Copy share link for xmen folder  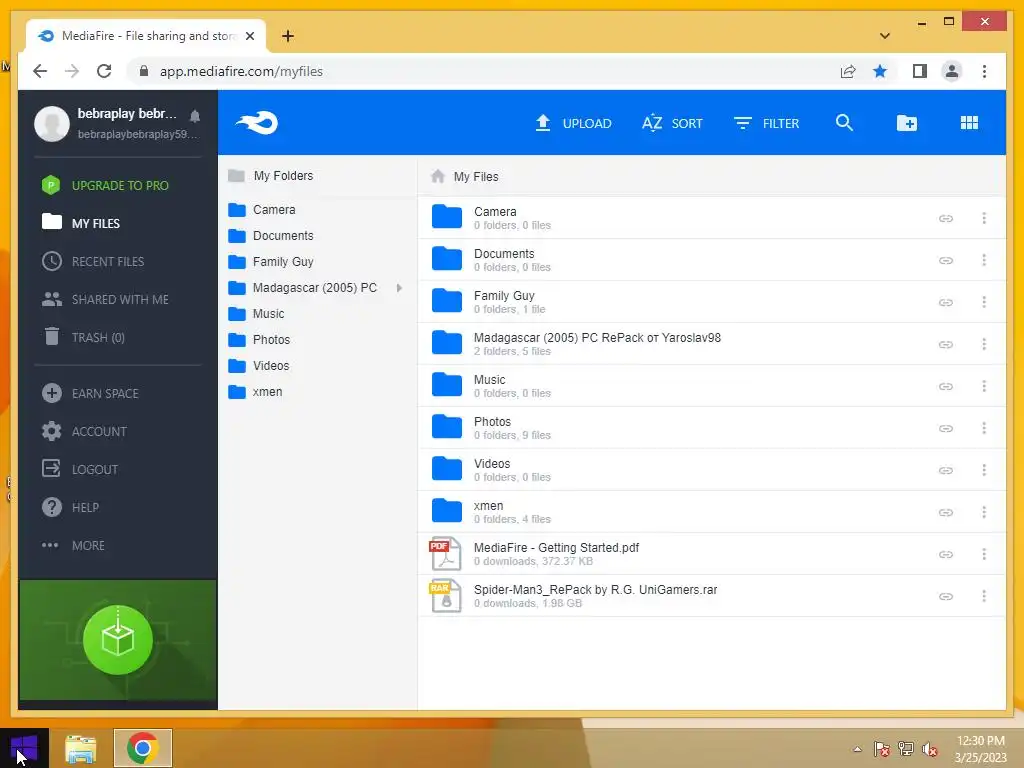[946, 513]
